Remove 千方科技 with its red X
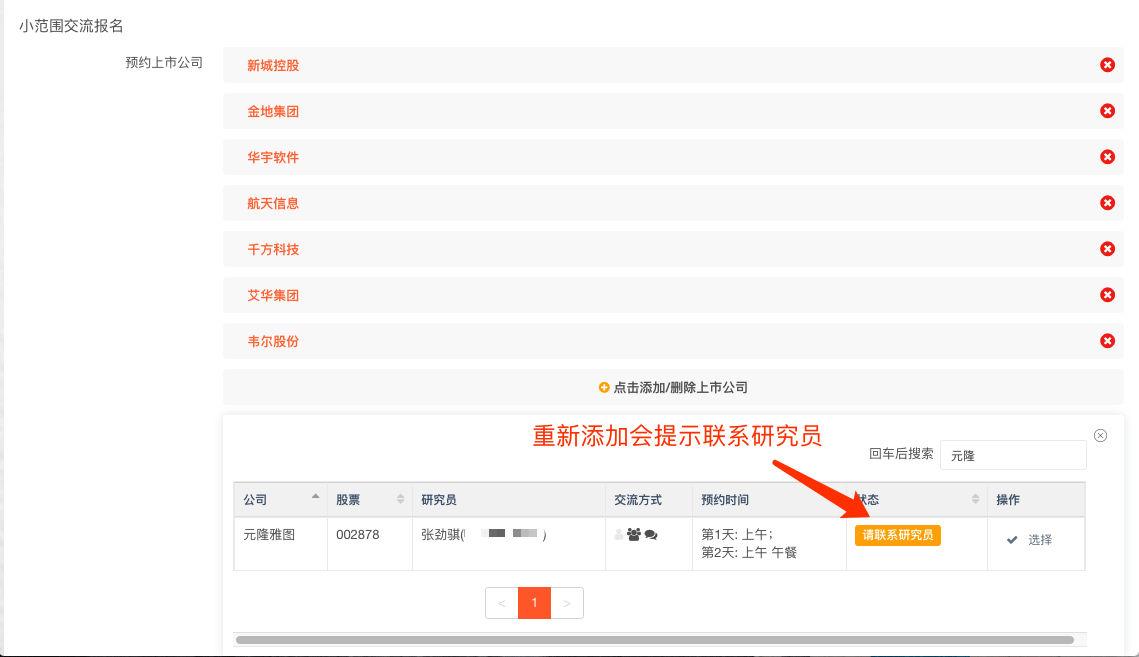The width and height of the screenshot is (1139, 657). [x=1107, y=249]
